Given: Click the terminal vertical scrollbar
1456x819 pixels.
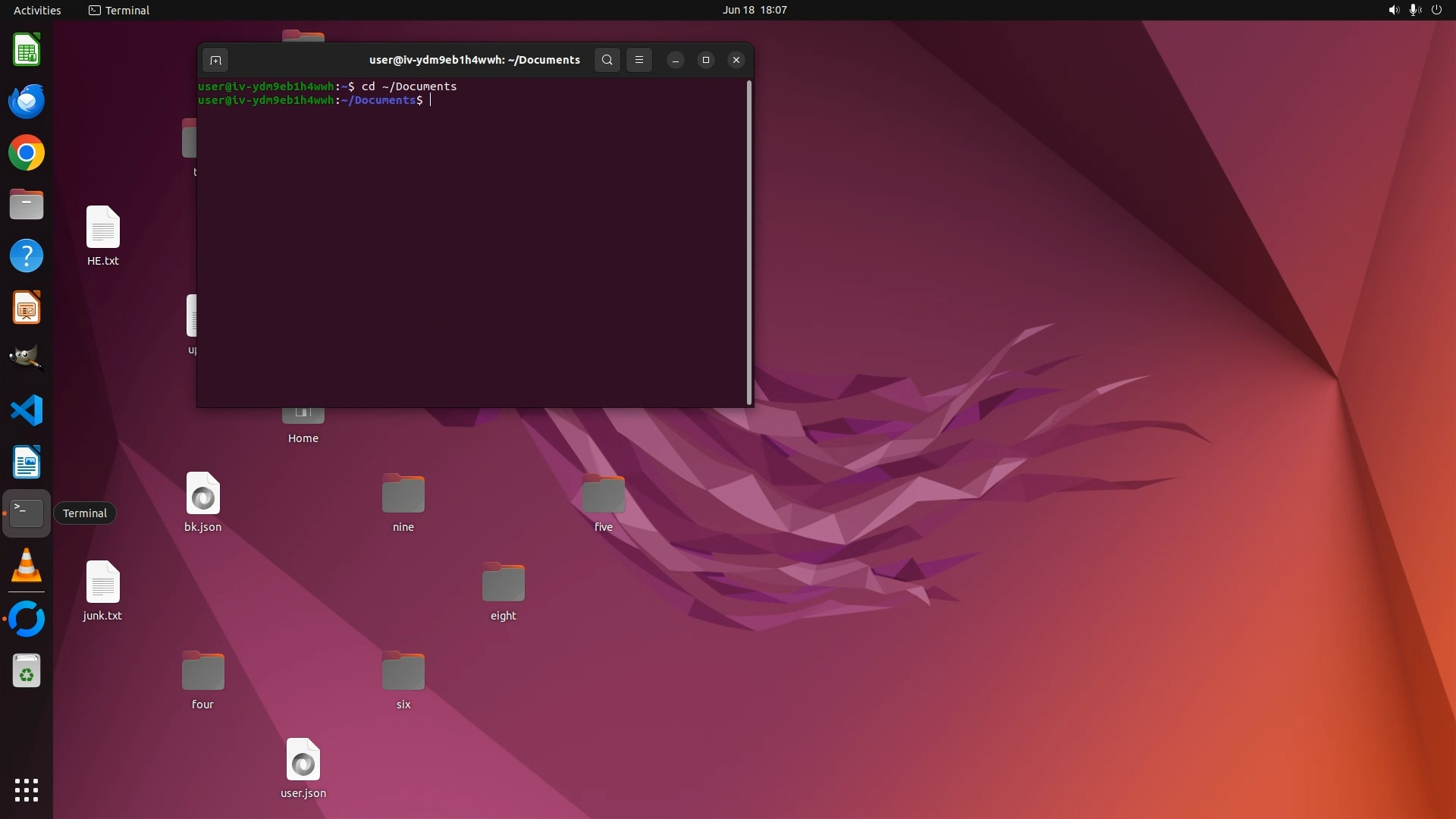Looking at the screenshot, I should 749,243.
